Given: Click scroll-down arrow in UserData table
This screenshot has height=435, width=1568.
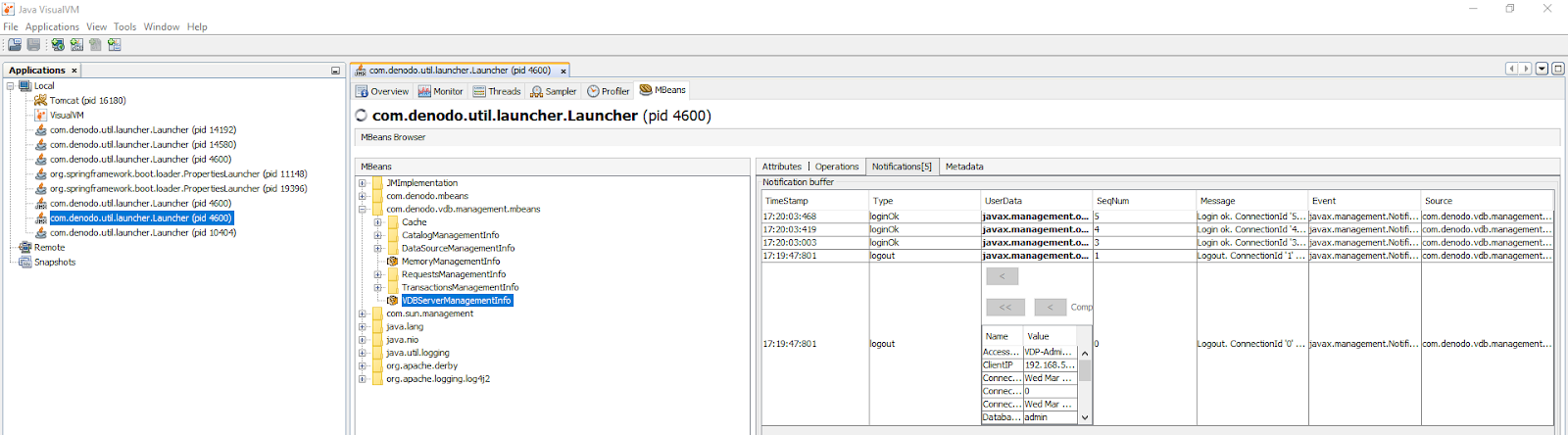Looking at the screenshot, I should pos(1085,417).
